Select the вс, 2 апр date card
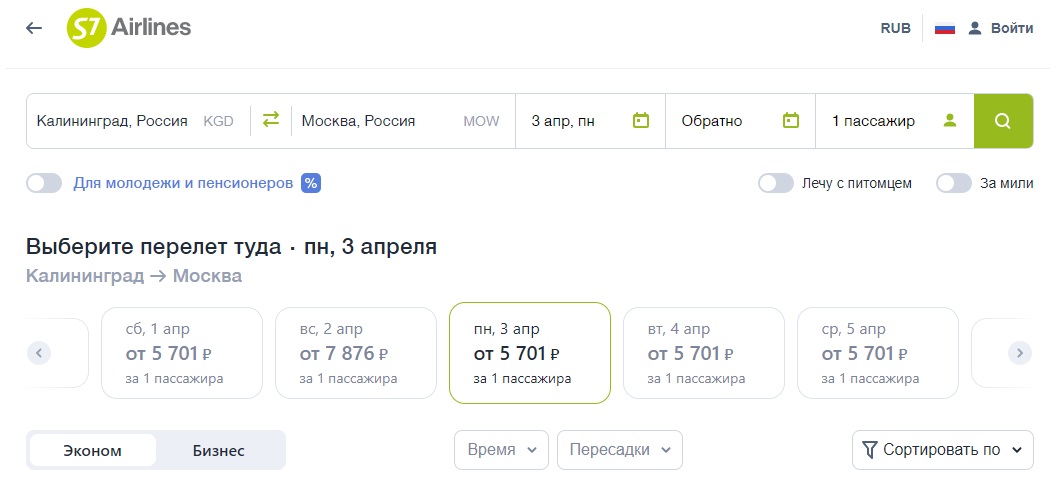This screenshot has height=478, width=1050. pos(356,353)
